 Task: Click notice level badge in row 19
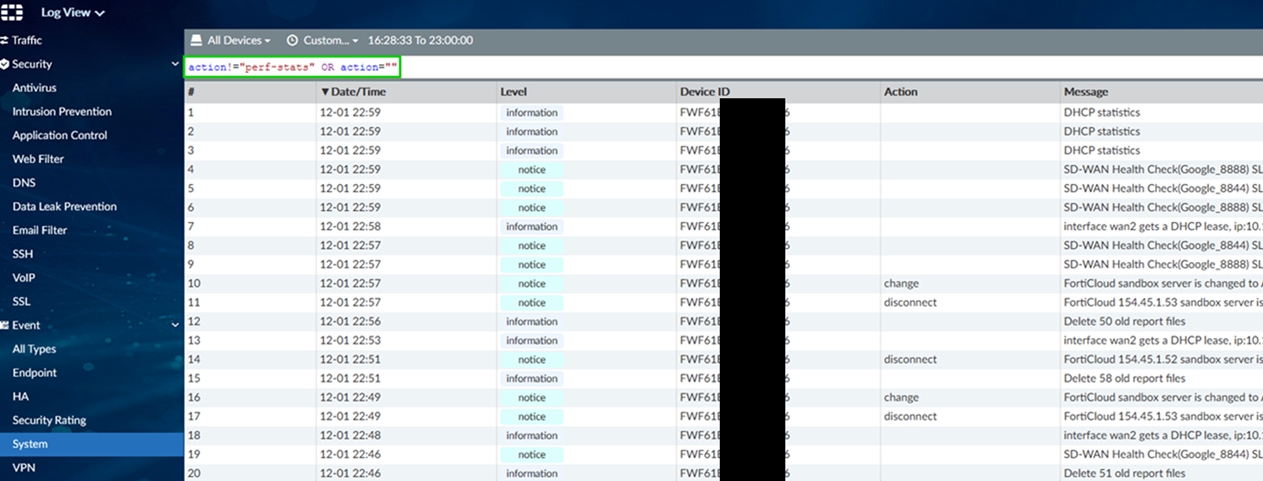click(x=532, y=455)
